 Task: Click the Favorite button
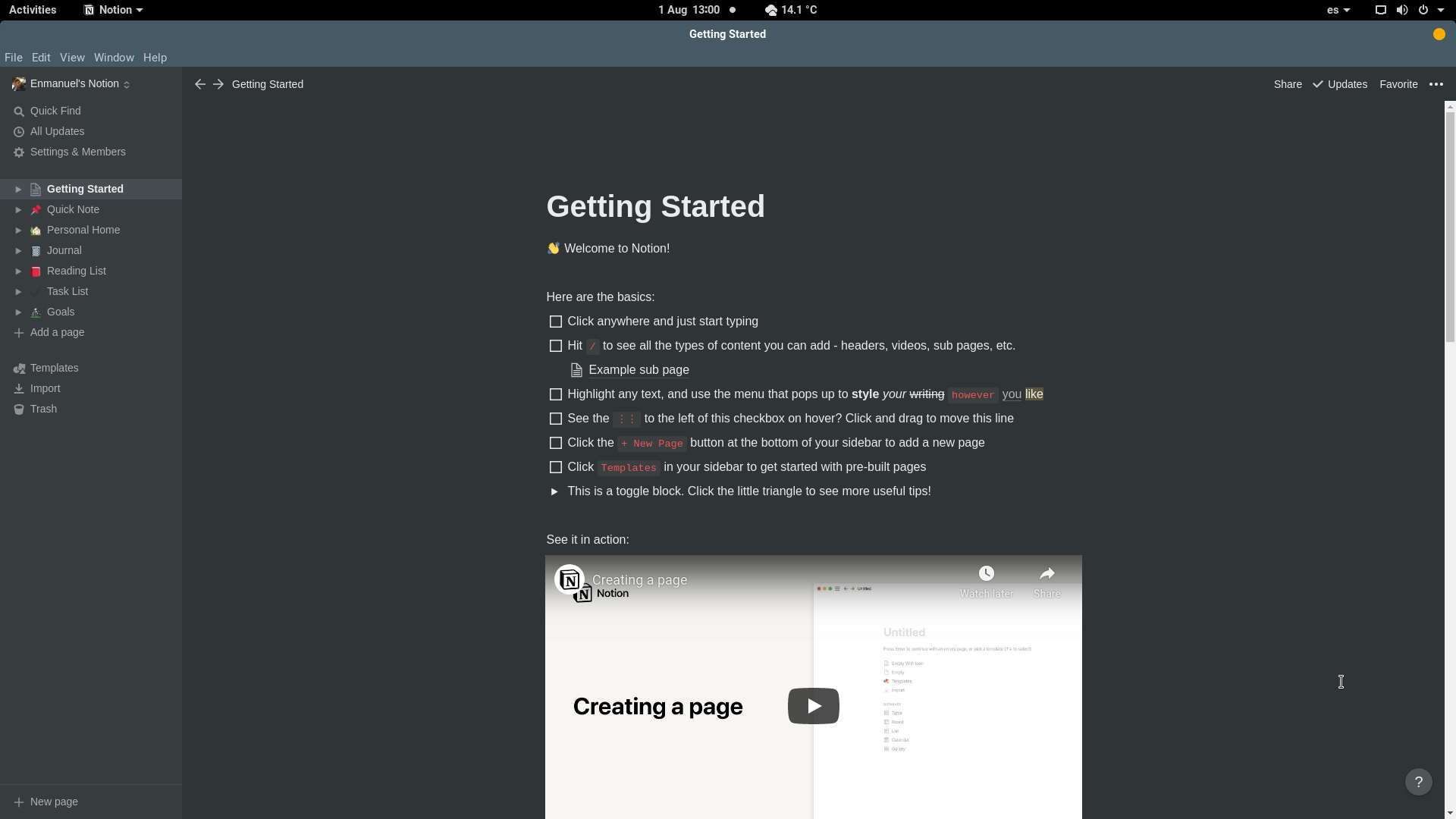[x=1398, y=84]
